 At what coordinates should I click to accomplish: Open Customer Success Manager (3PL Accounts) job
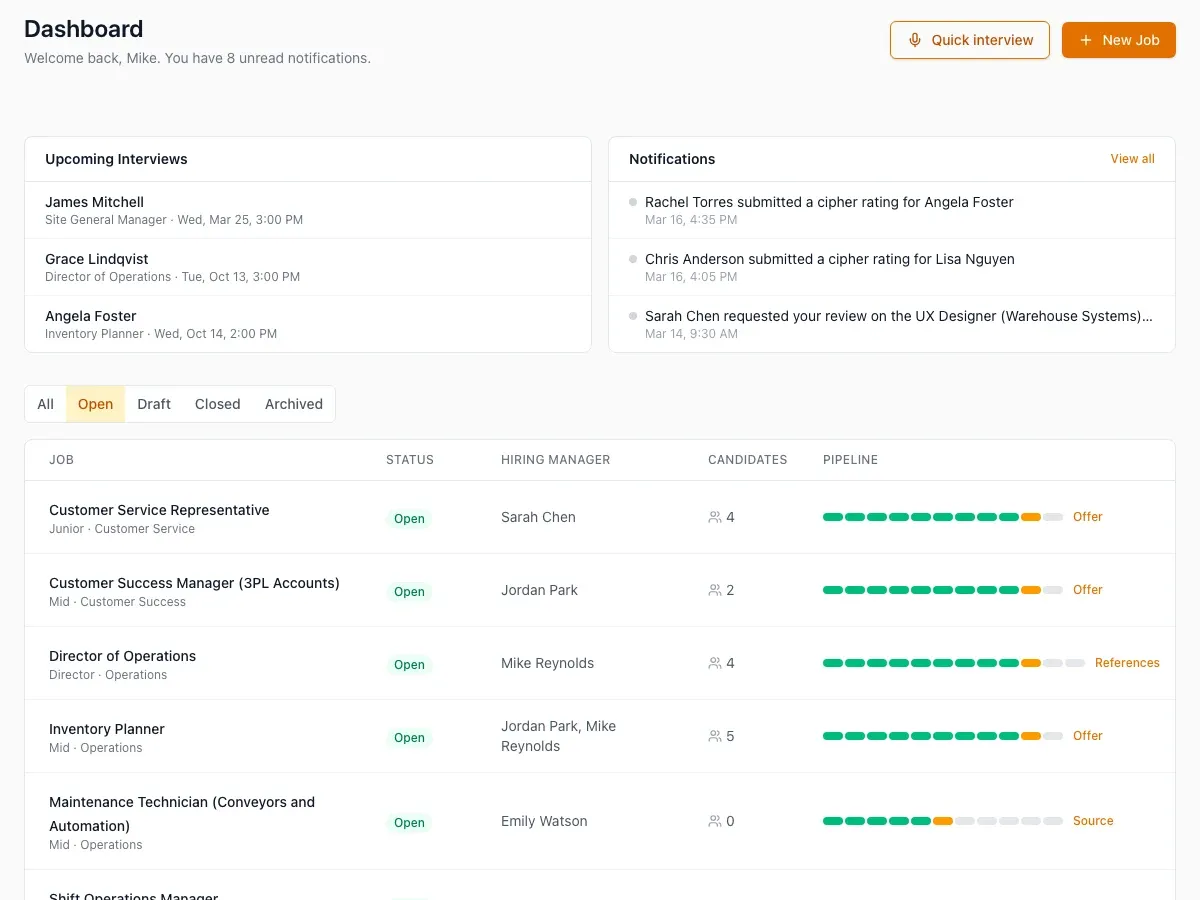click(194, 583)
